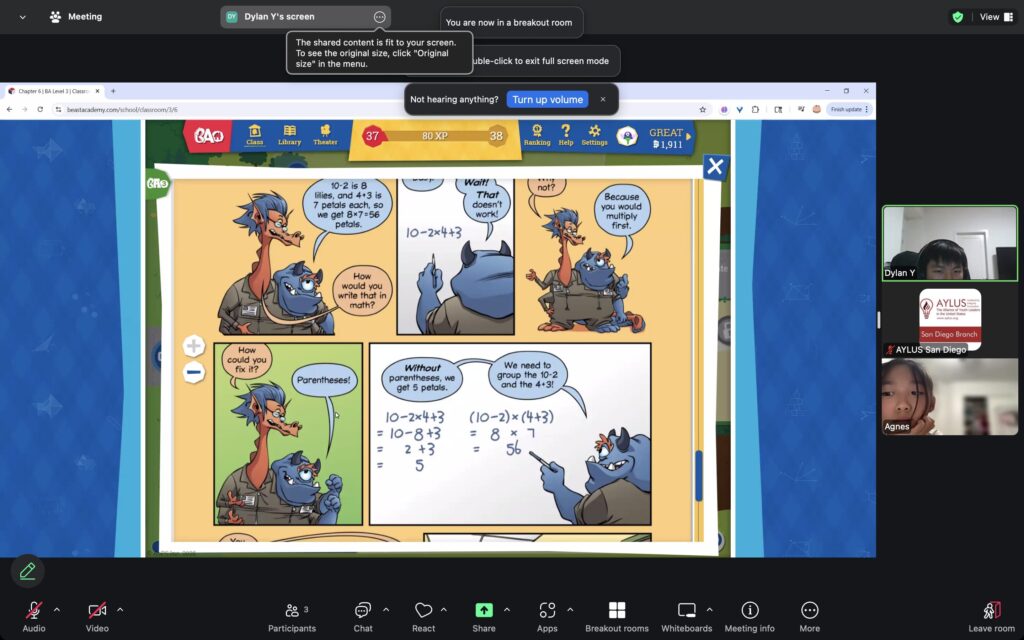This screenshot has width=1024, height=640.
Task: Start camera with the Video button
Action: coord(97,611)
